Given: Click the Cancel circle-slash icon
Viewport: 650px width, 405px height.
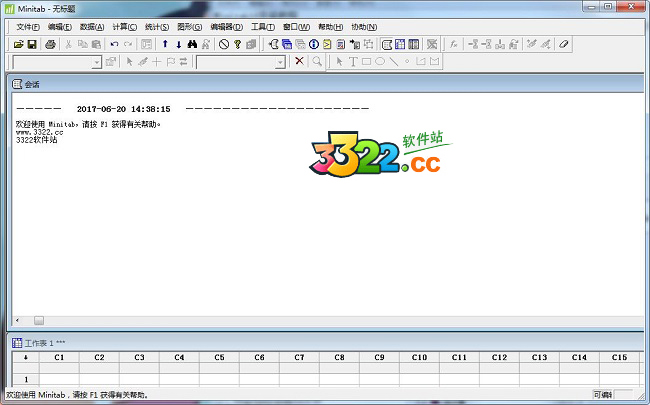Looking at the screenshot, I should [224, 44].
